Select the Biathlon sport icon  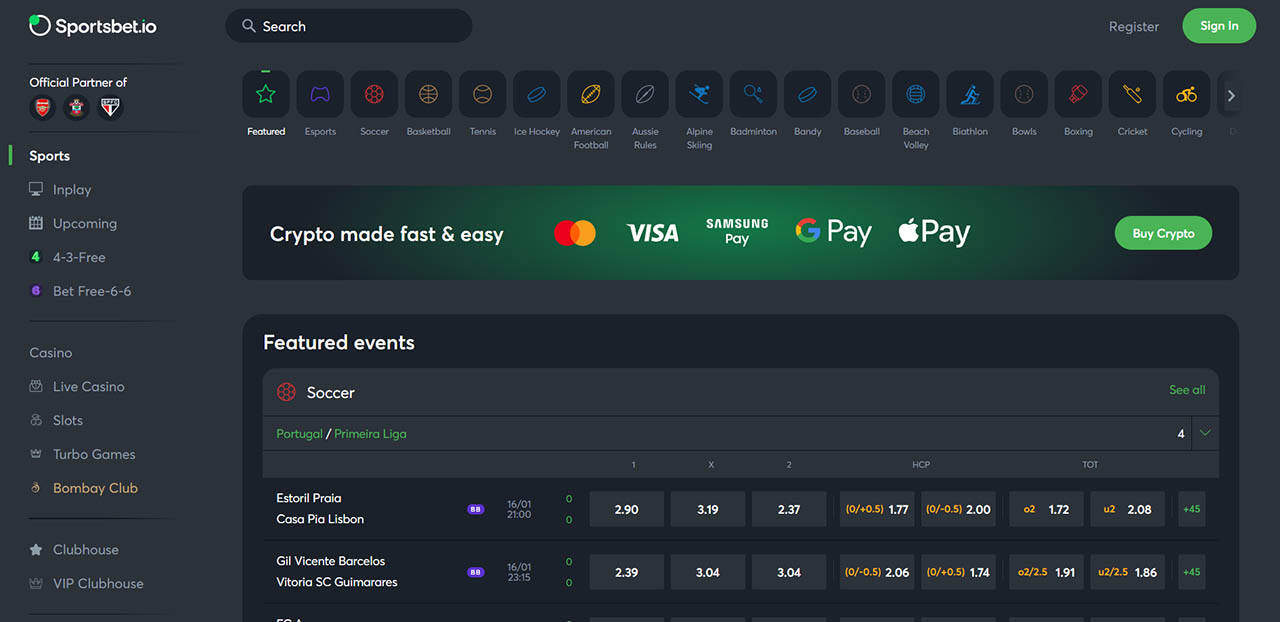pyautogui.click(x=970, y=95)
